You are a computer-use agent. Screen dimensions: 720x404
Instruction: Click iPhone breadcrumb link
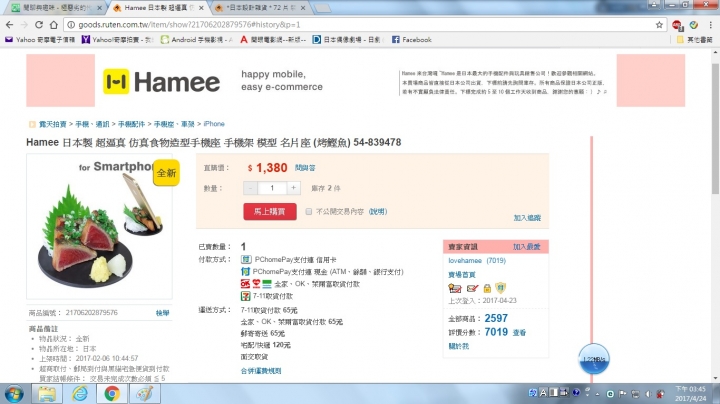pos(214,124)
